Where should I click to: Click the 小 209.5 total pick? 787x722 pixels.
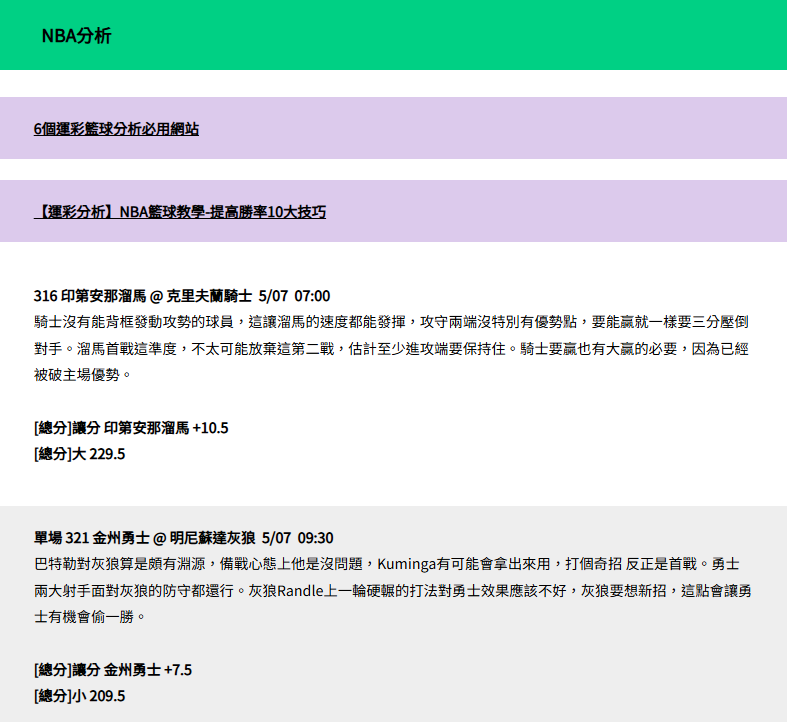(79, 696)
